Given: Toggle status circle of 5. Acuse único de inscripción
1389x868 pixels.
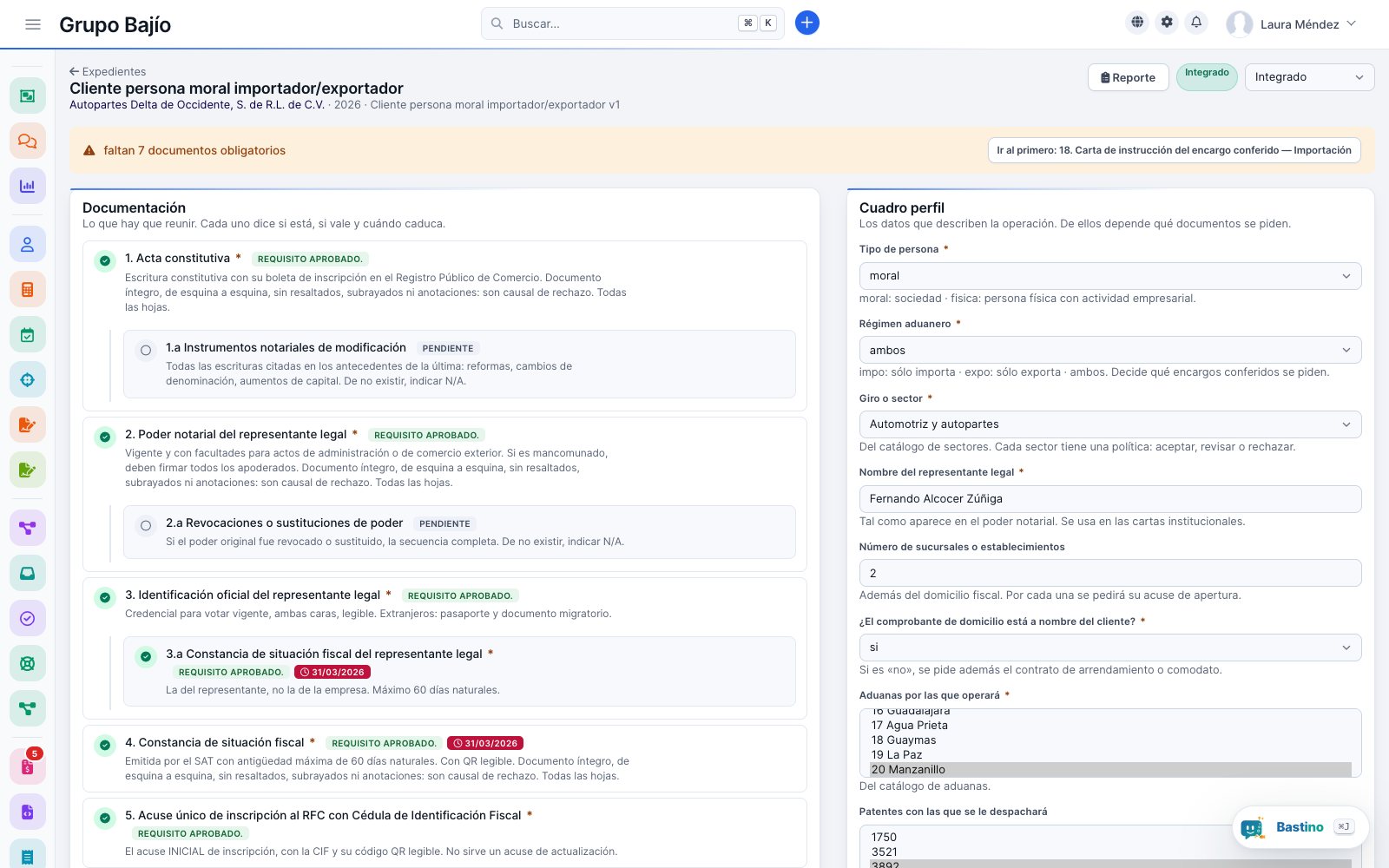Looking at the screenshot, I should pos(105,818).
